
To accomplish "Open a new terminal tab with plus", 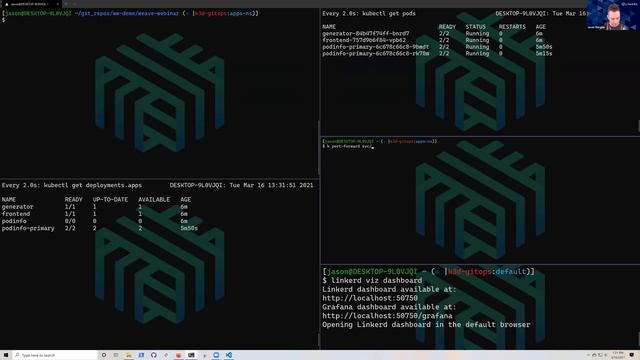I will click(x=66, y=4).
